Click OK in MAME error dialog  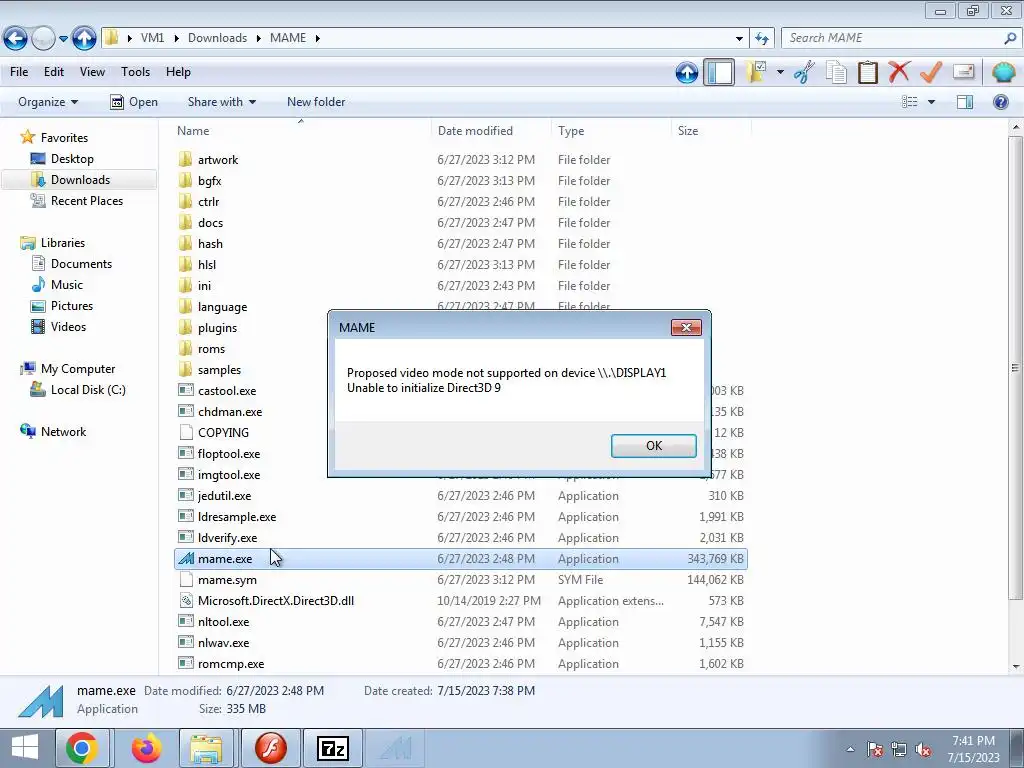coord(654,445)
